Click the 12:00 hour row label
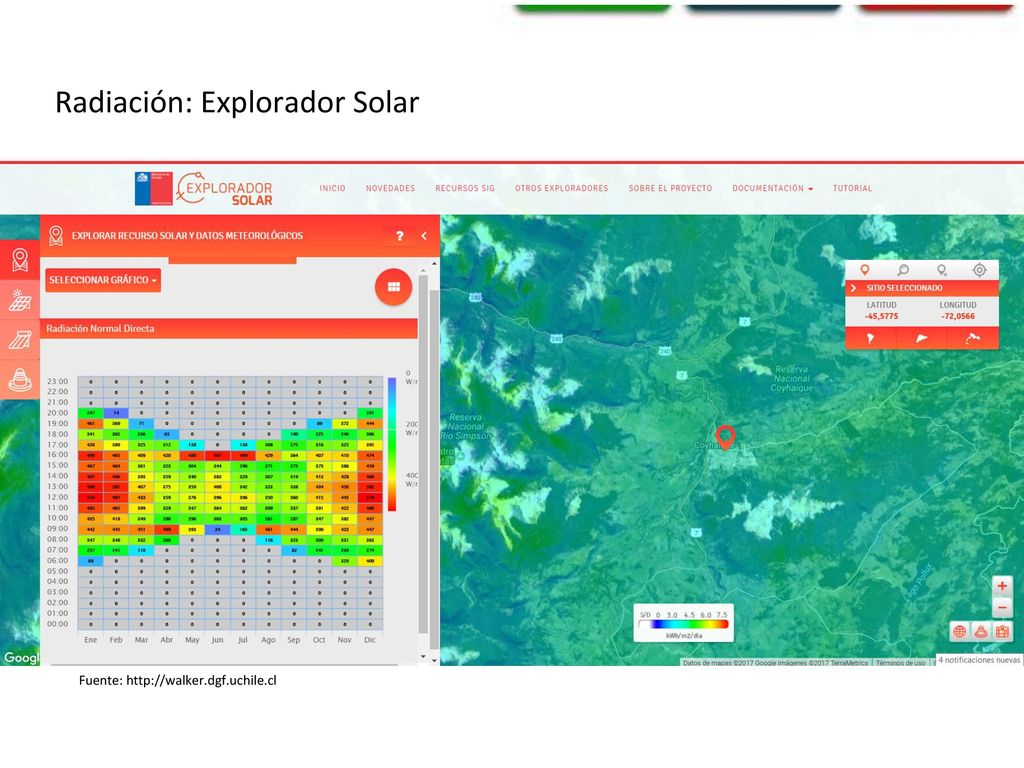The height and width of the screenshot is (768, 1024). click(57, 497)
